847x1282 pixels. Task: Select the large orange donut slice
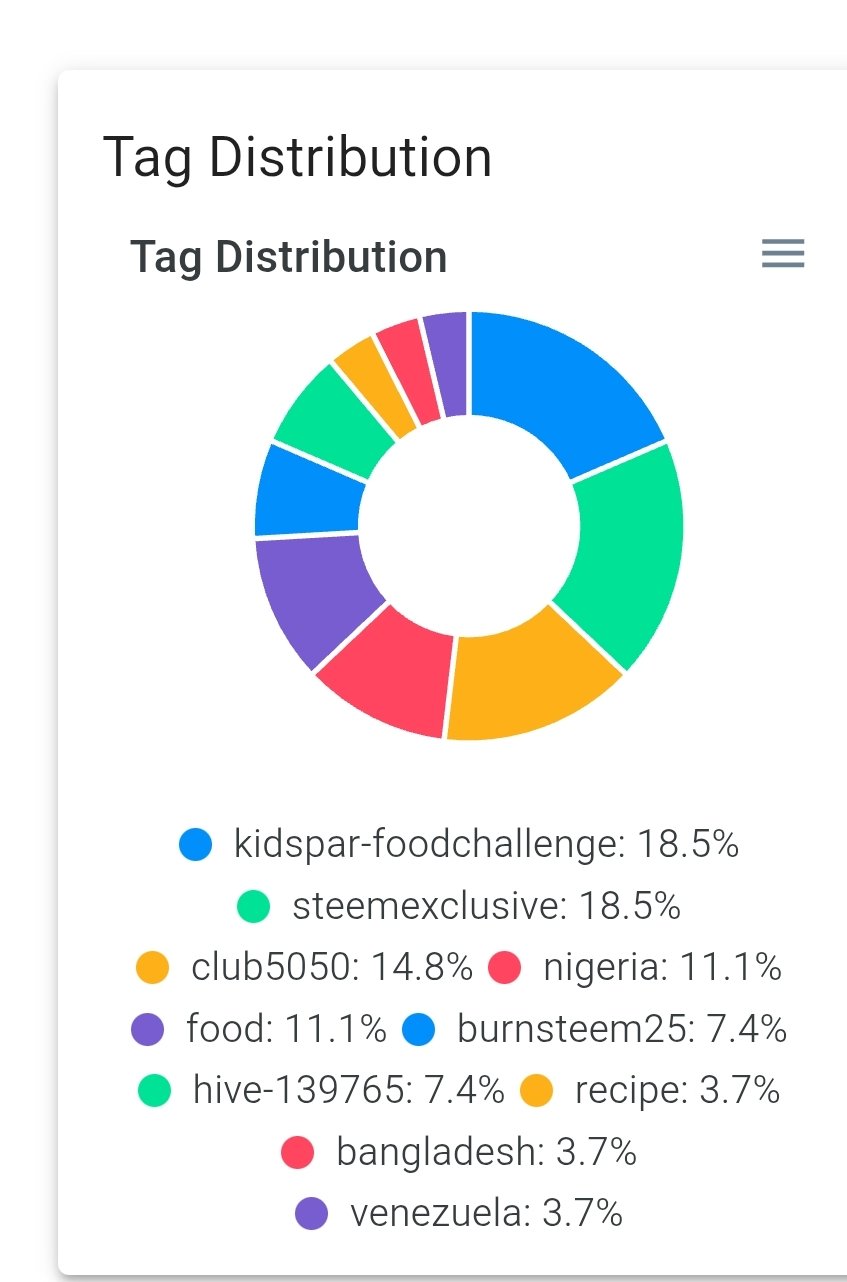(530, 680)
